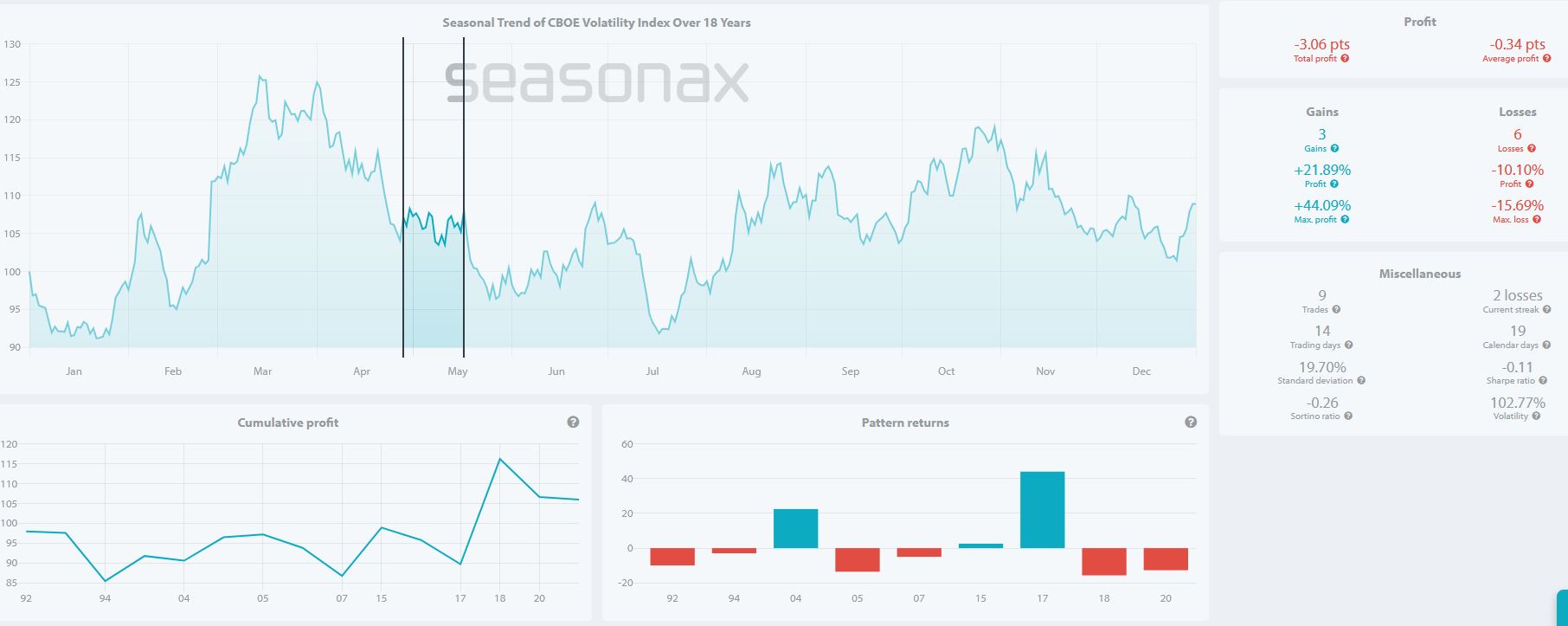
Task: Click the Miscellaneous section heading
Action: pyautogui.click(x=1420, y=274)
